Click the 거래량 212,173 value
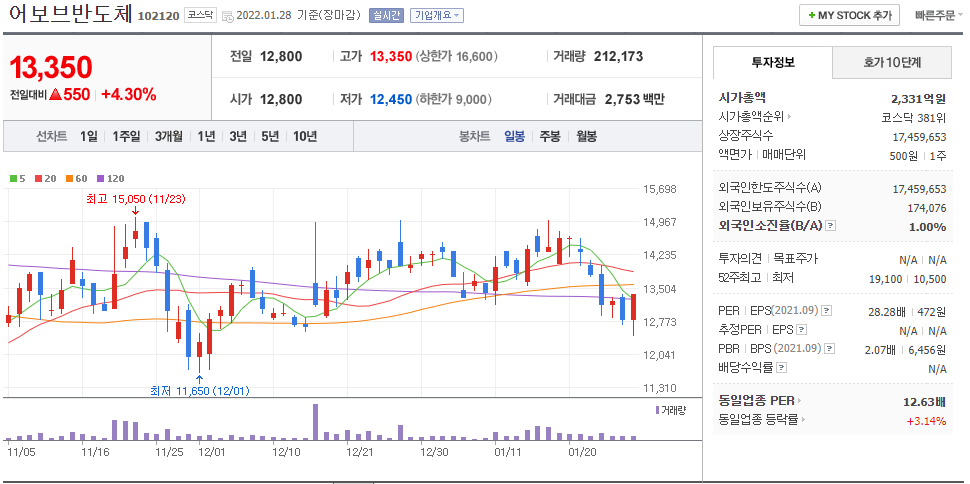The width and height of the screenshot is (970, 484). click(618, 57)
